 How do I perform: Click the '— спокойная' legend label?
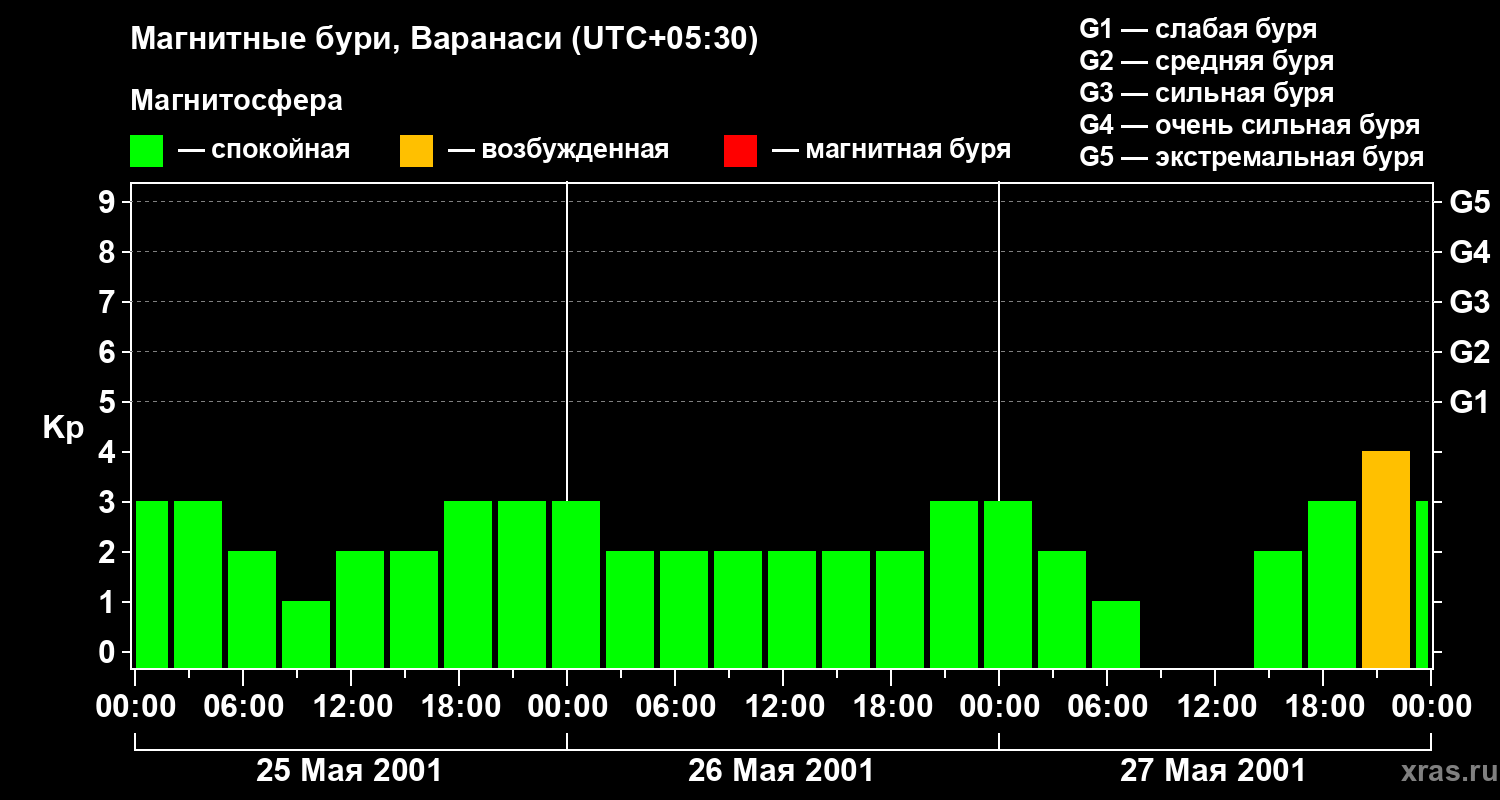coord(264,150)
